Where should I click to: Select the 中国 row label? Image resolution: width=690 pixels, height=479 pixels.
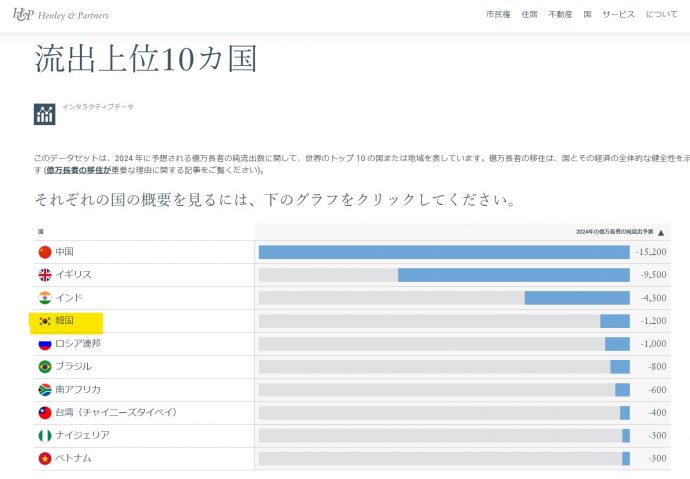[64, 252]
